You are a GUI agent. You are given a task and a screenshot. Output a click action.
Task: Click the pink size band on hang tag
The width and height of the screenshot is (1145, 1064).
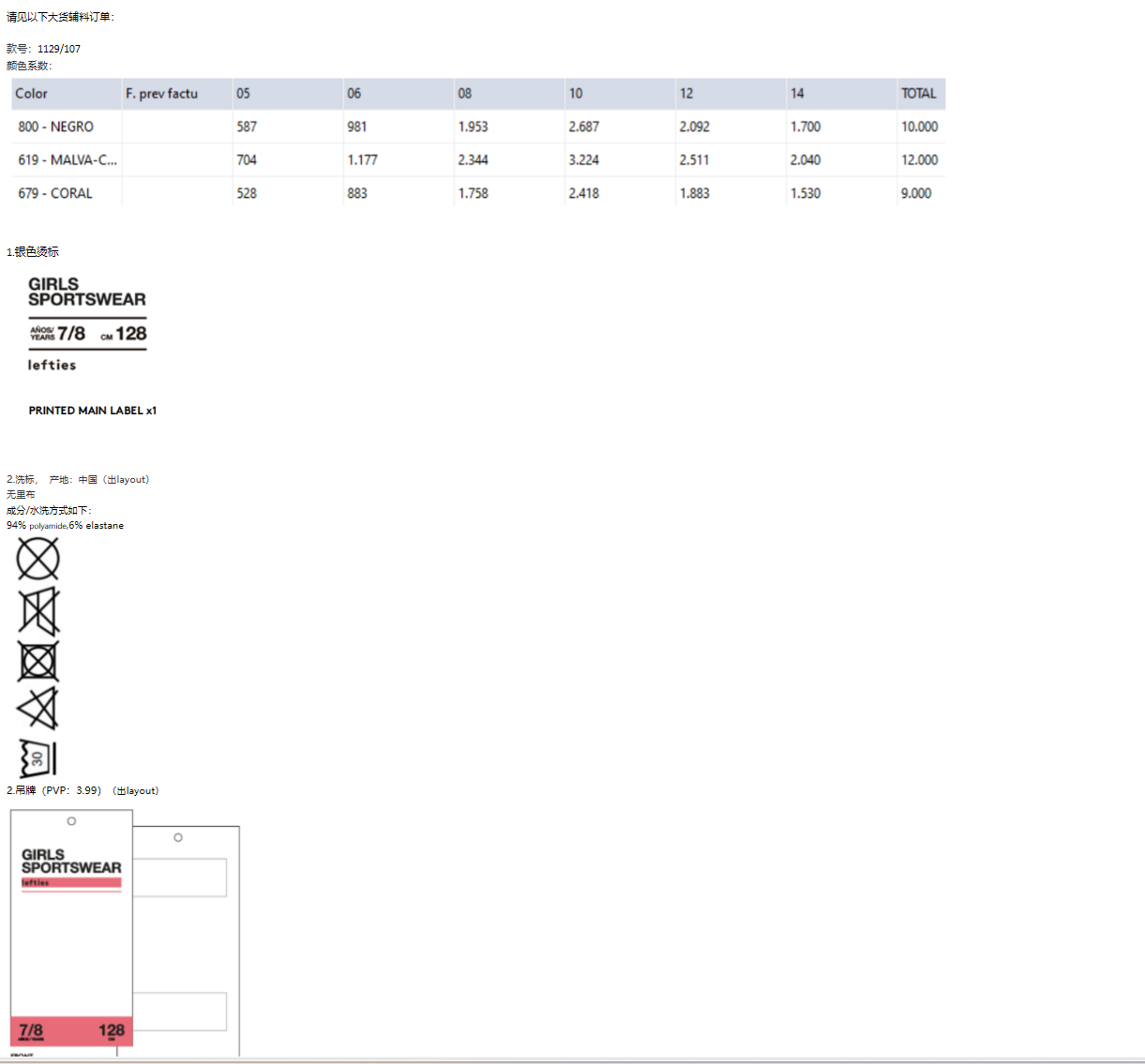pyautogui.click(x=71, y=1030)
